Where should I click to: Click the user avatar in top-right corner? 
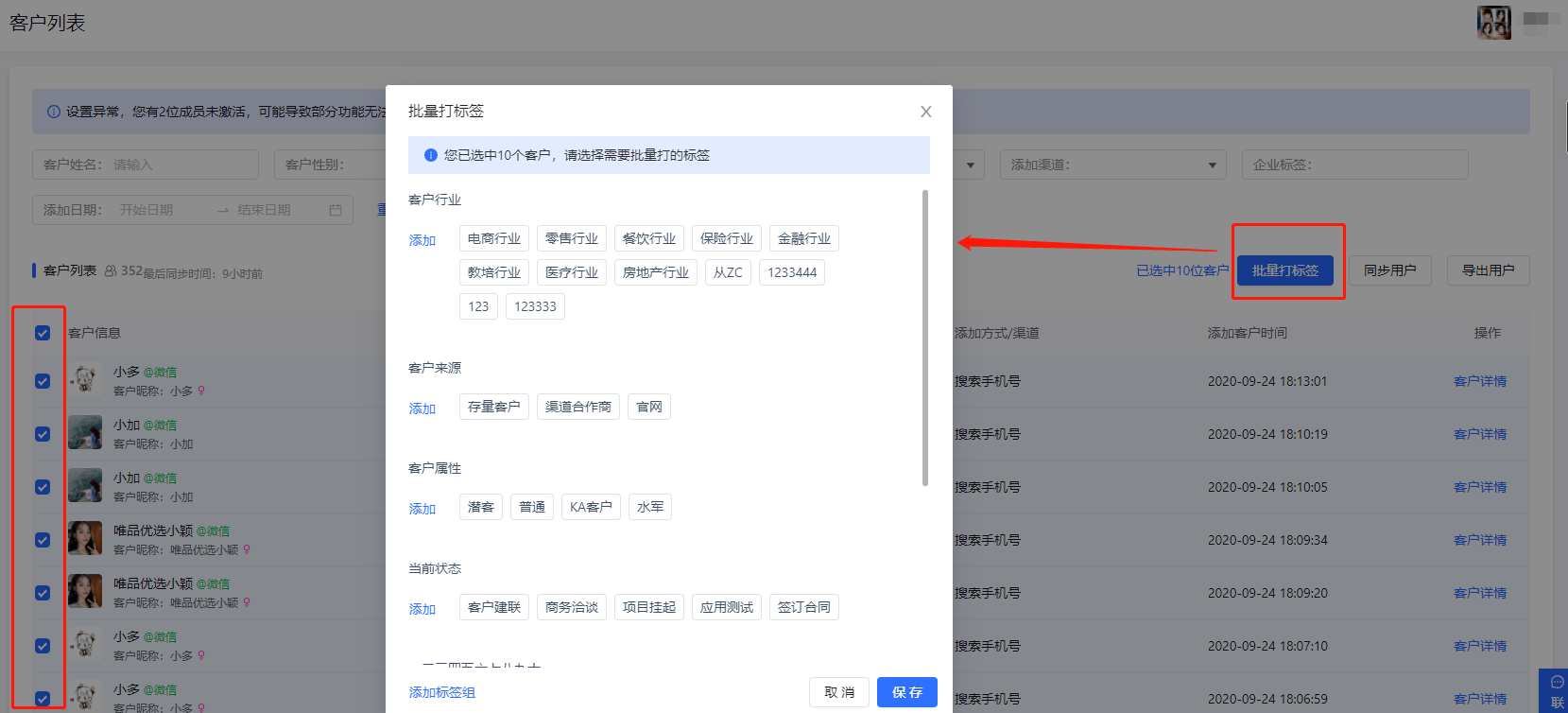[x=1493, y=22]
